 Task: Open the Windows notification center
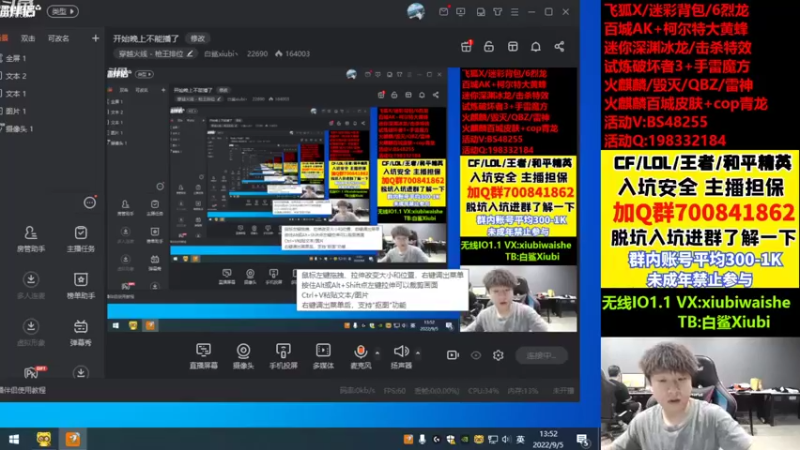(x=582, y=439)
